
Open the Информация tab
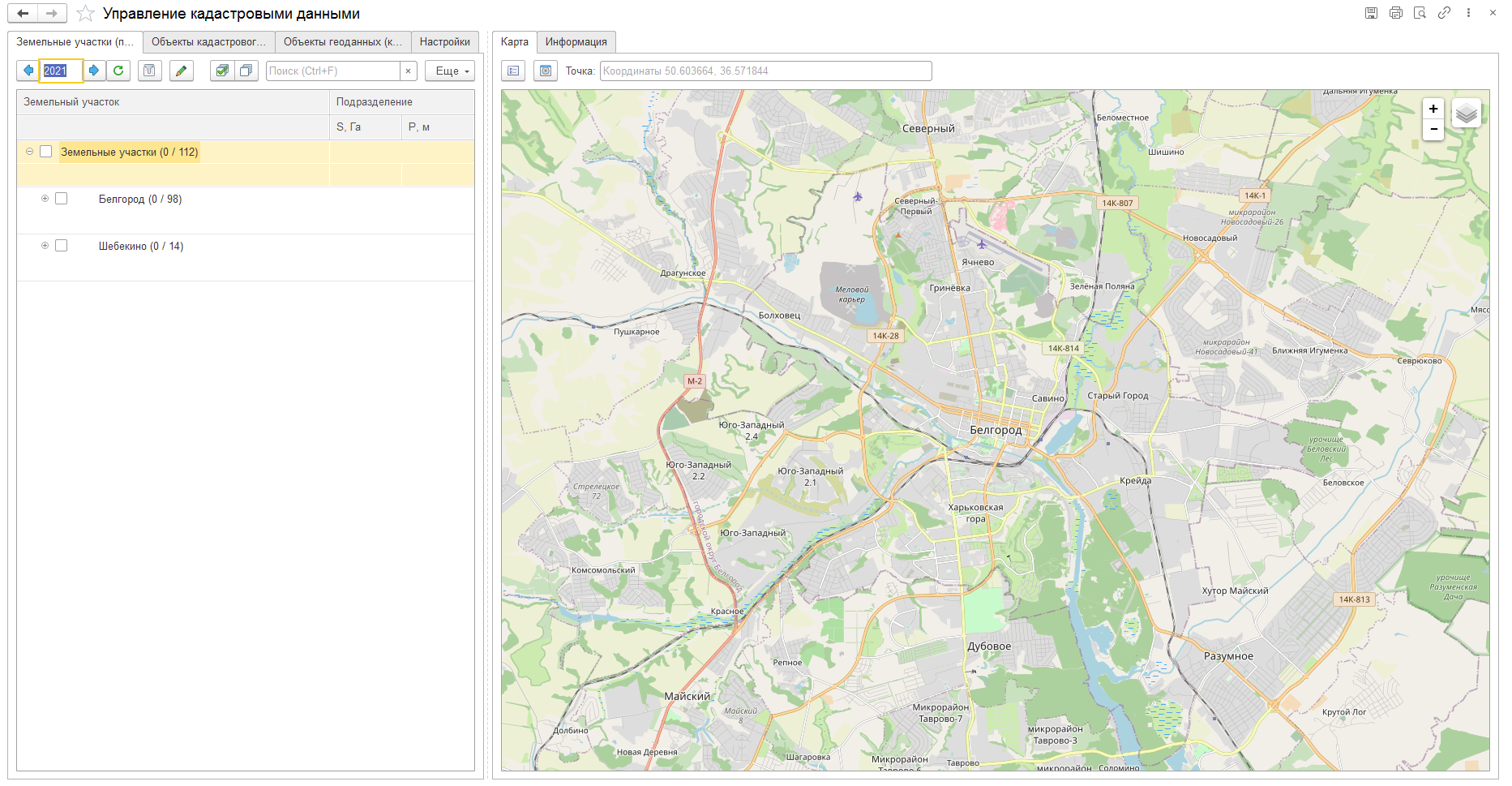click(576, 42)
